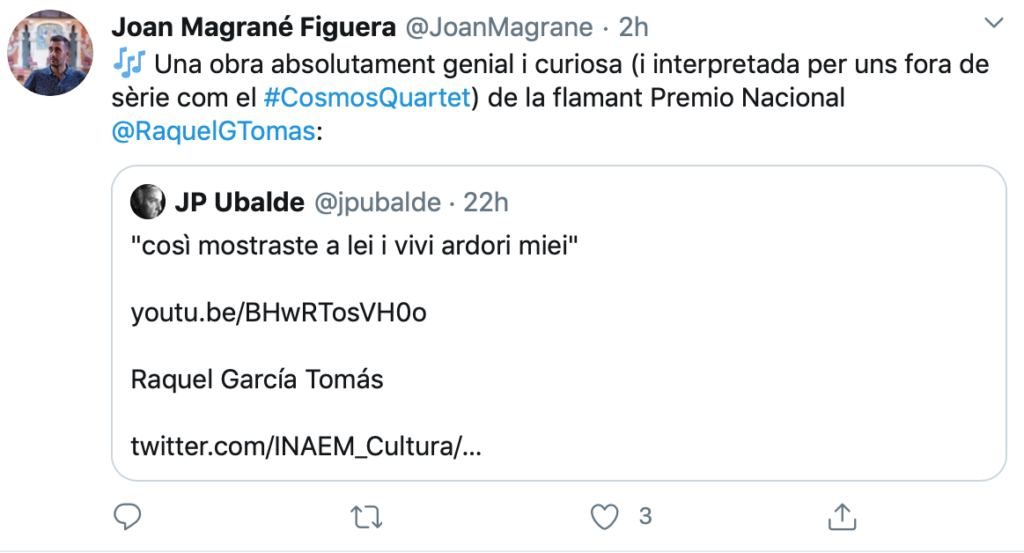Click the likes count number 3
This screenshot has width=1024, height=553.
click(645, 516)
